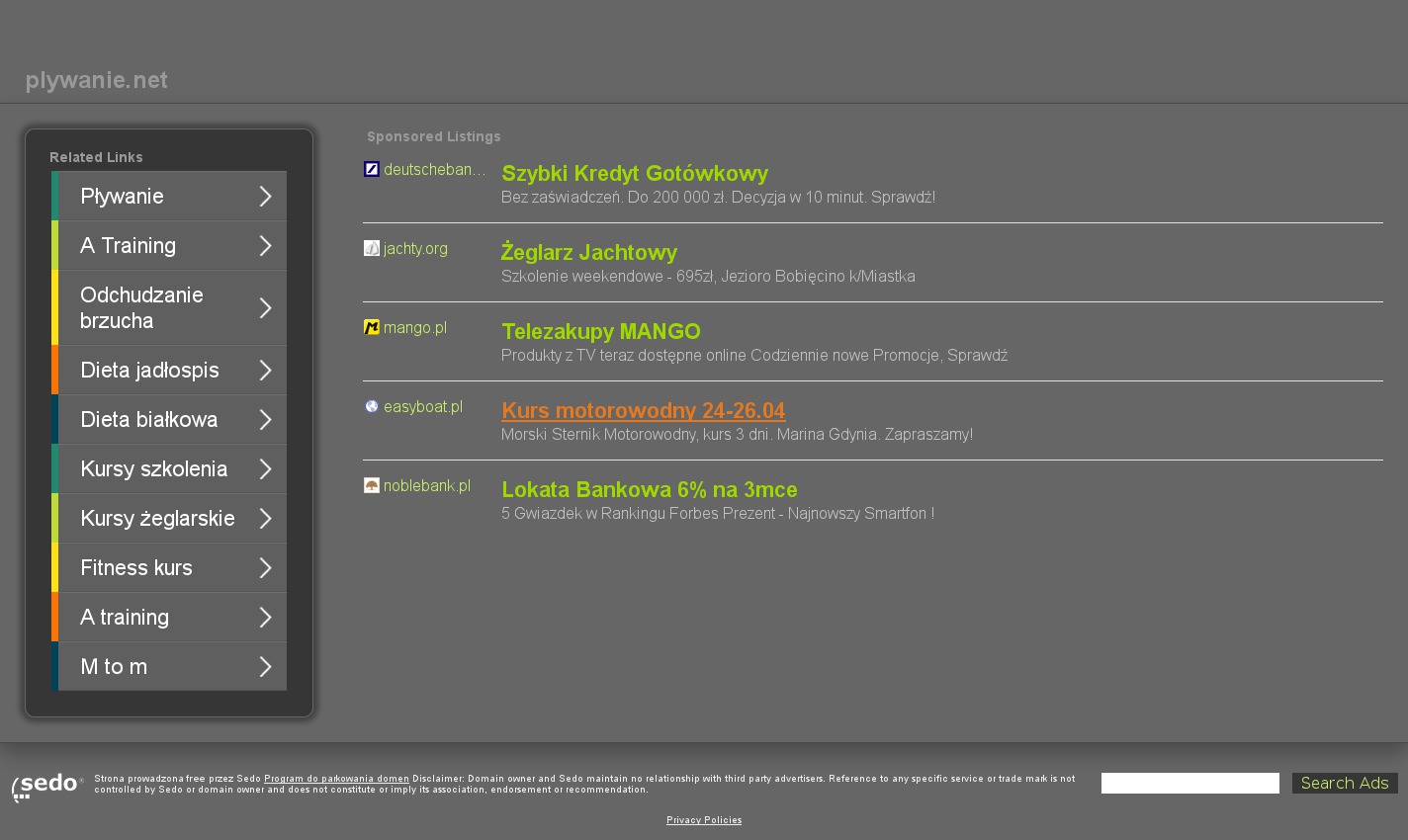Select the Fitness kurs related link

tap(136, 568)
